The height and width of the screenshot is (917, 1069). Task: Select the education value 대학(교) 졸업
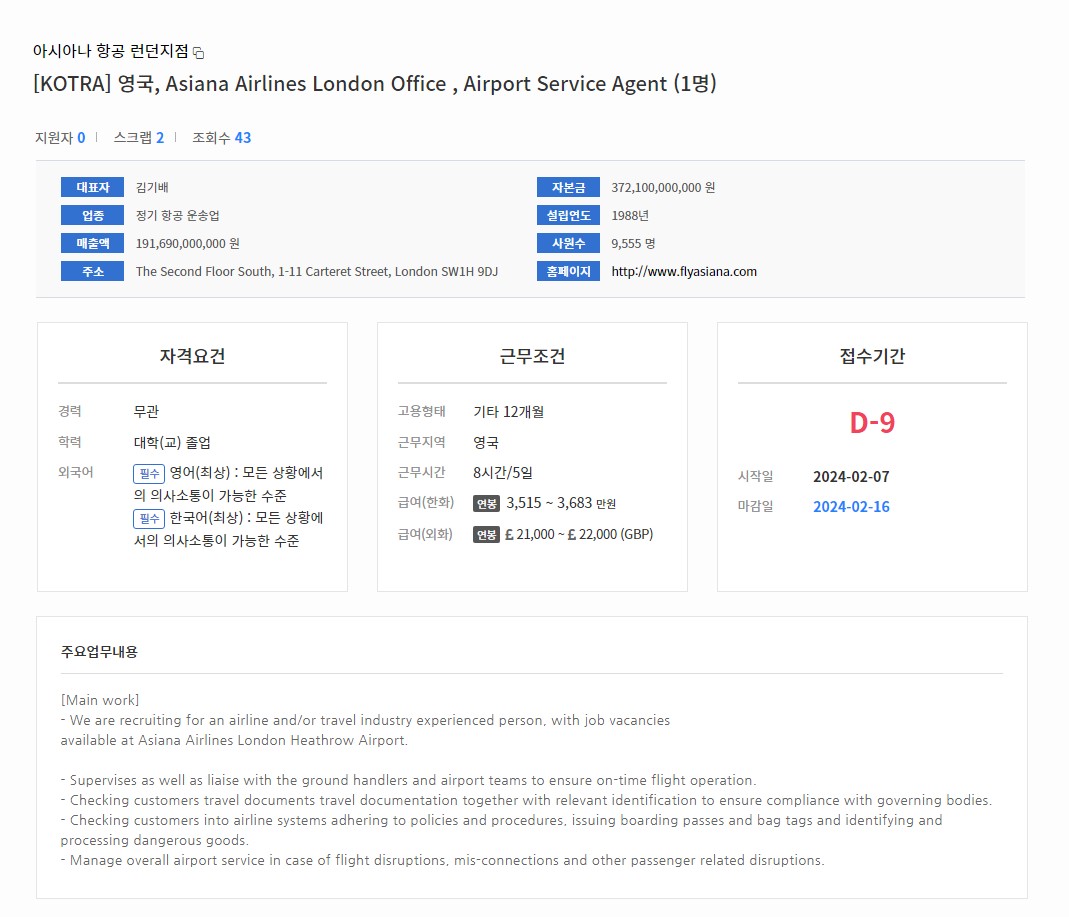172,442
